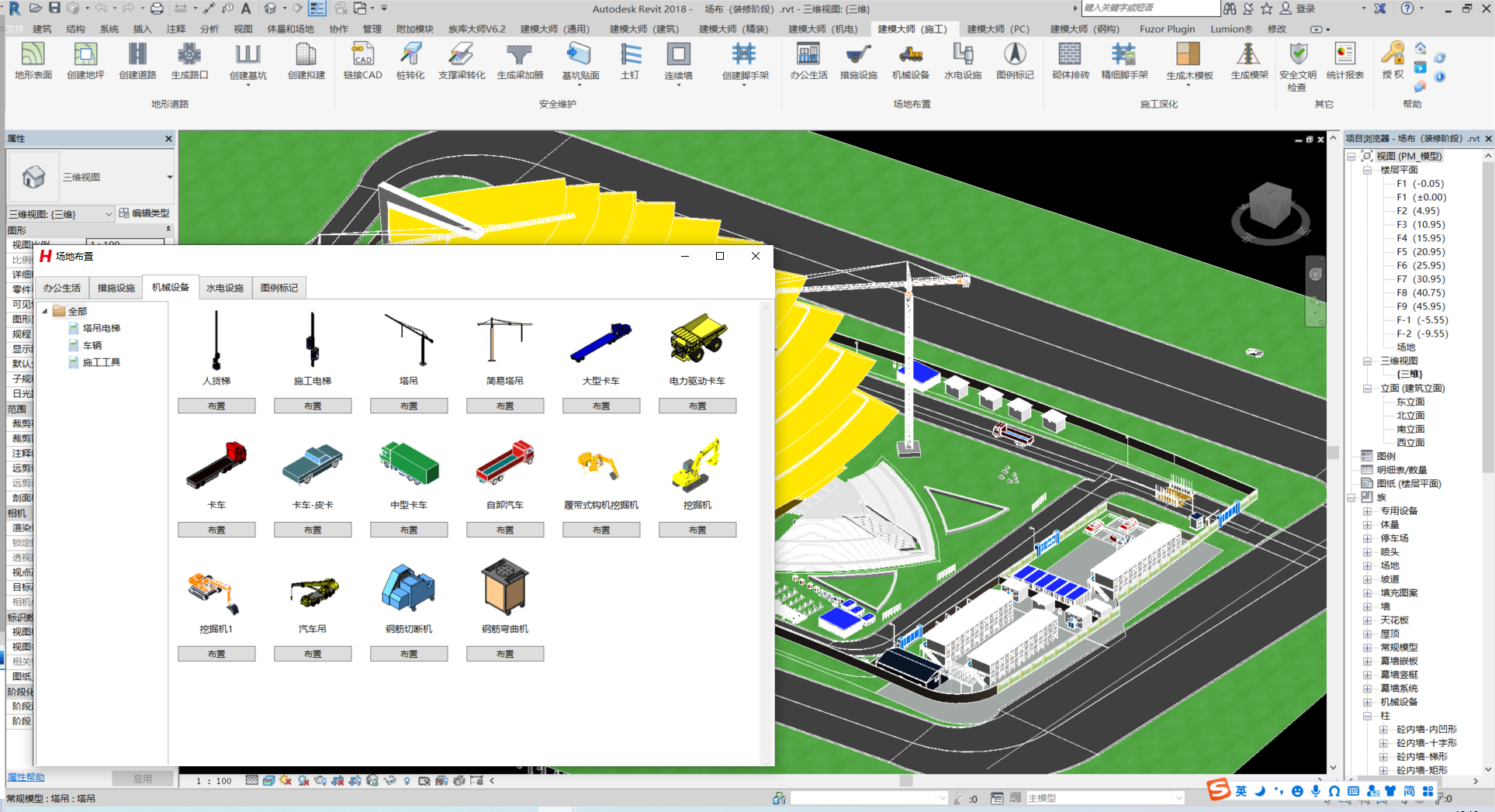Screen dimensions: 1495x812
Task: Collapse the 三维视图 node in project browser
Action: (x=1367, y=361)
